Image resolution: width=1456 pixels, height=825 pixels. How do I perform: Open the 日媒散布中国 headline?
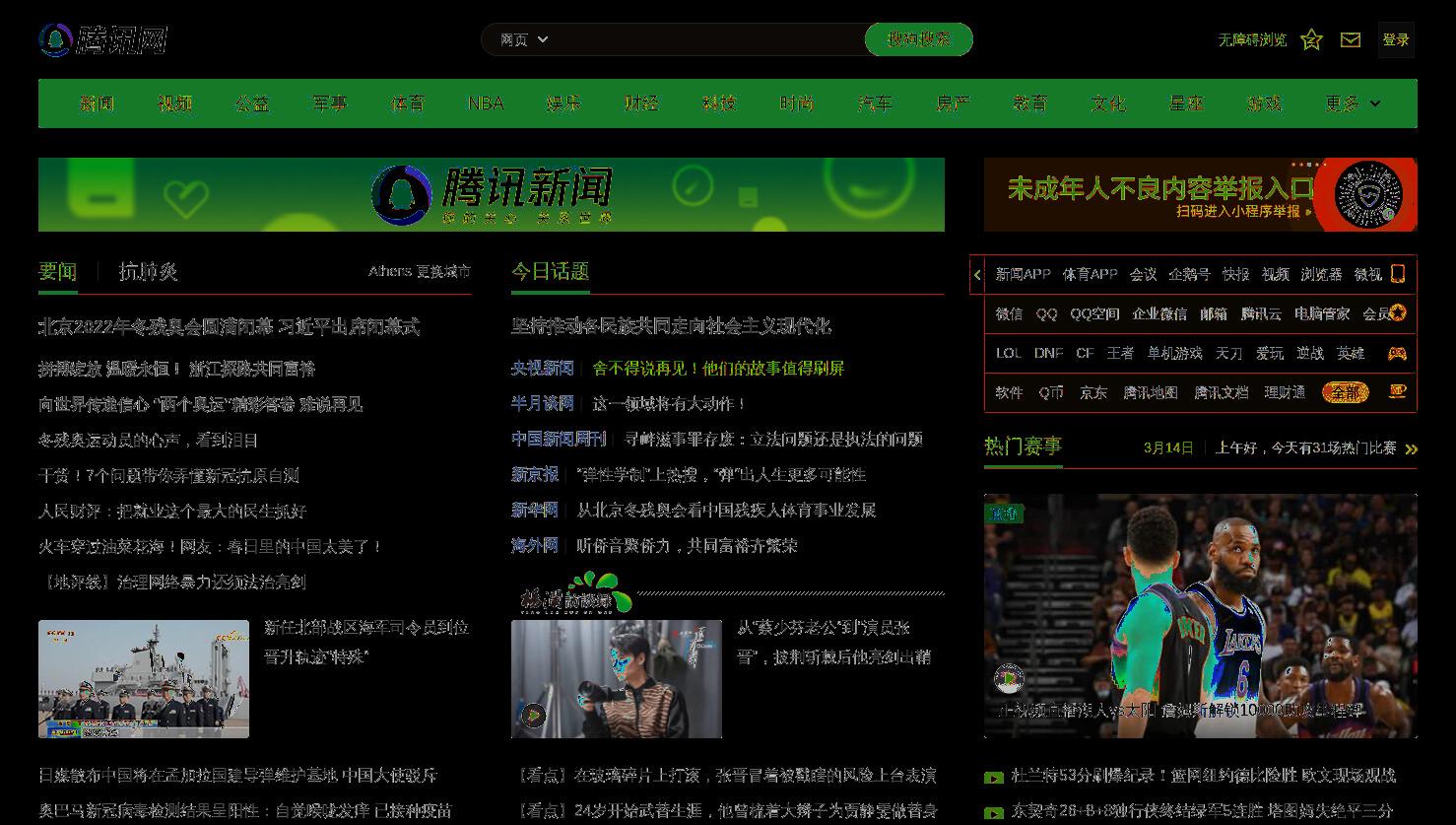pos(238,776)
